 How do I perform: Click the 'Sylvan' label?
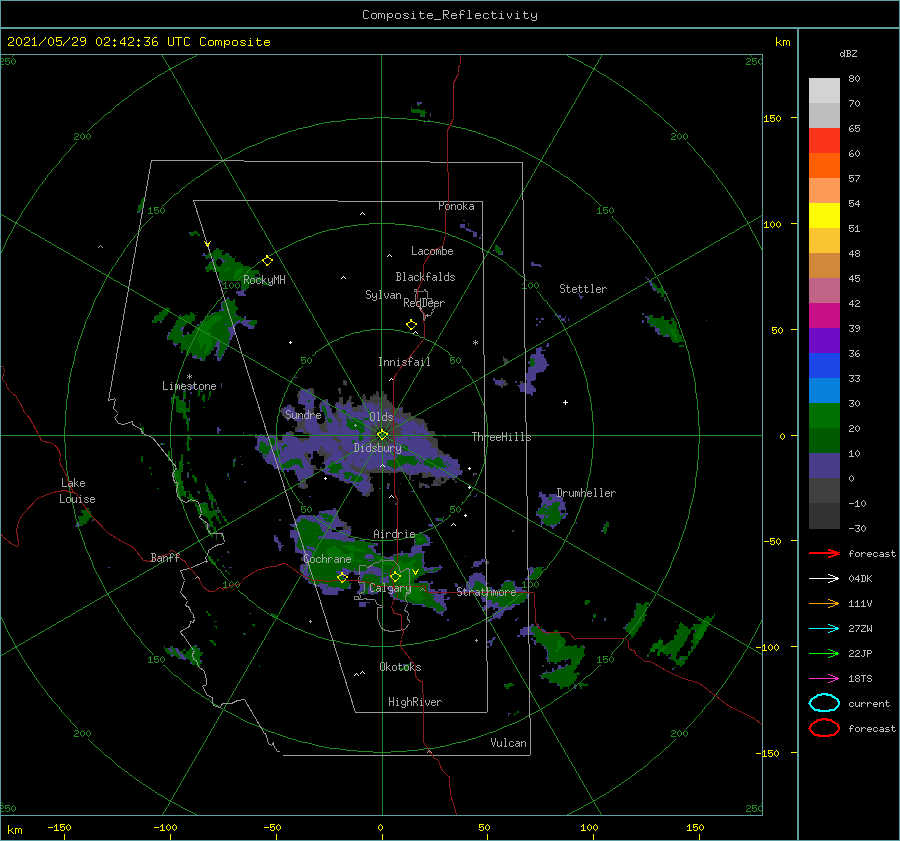click(x=383, y=295)
